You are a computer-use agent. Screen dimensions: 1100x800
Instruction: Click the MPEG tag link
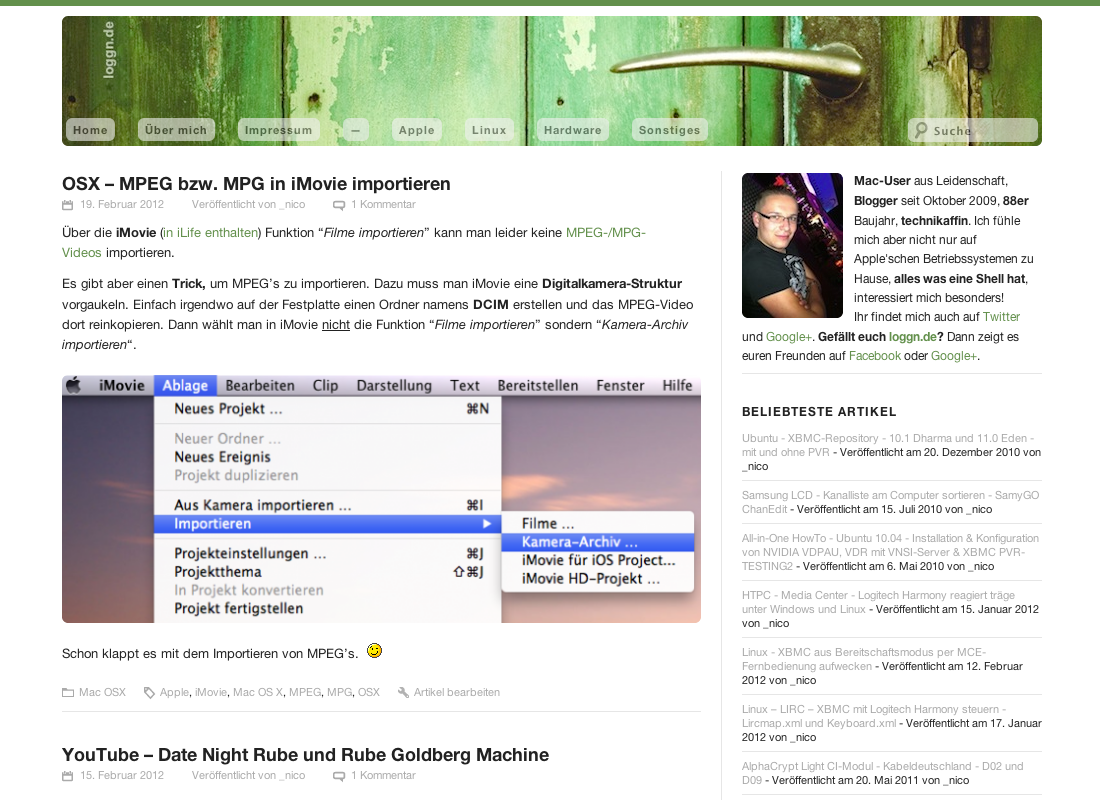tap(304, 693)
